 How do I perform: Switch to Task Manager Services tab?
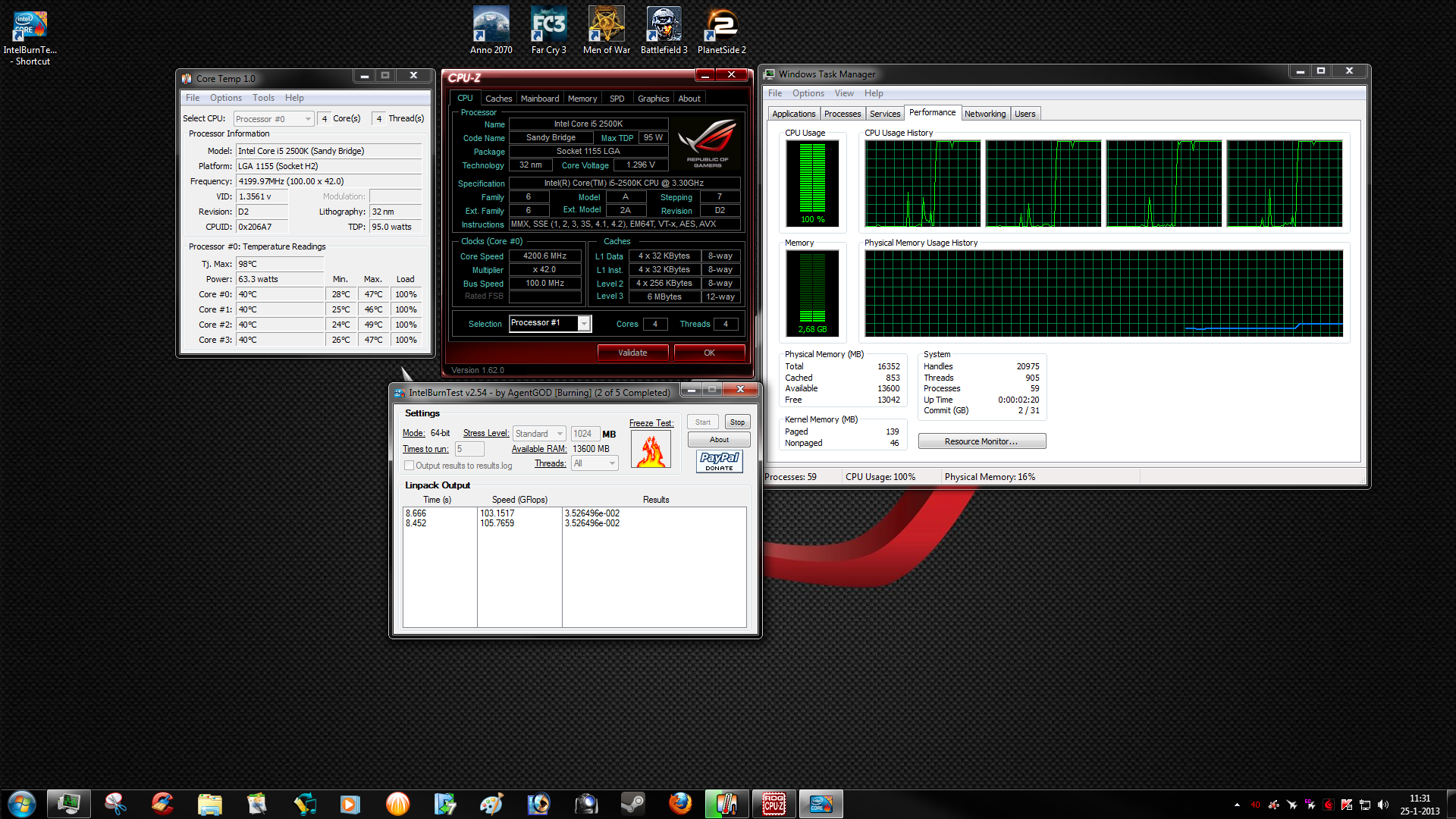tap(885, 114)
